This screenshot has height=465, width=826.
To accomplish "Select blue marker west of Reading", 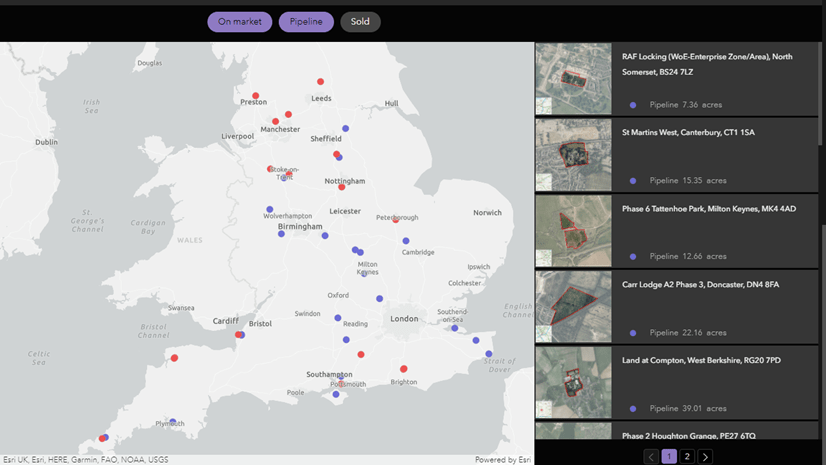I will (338, 318).
